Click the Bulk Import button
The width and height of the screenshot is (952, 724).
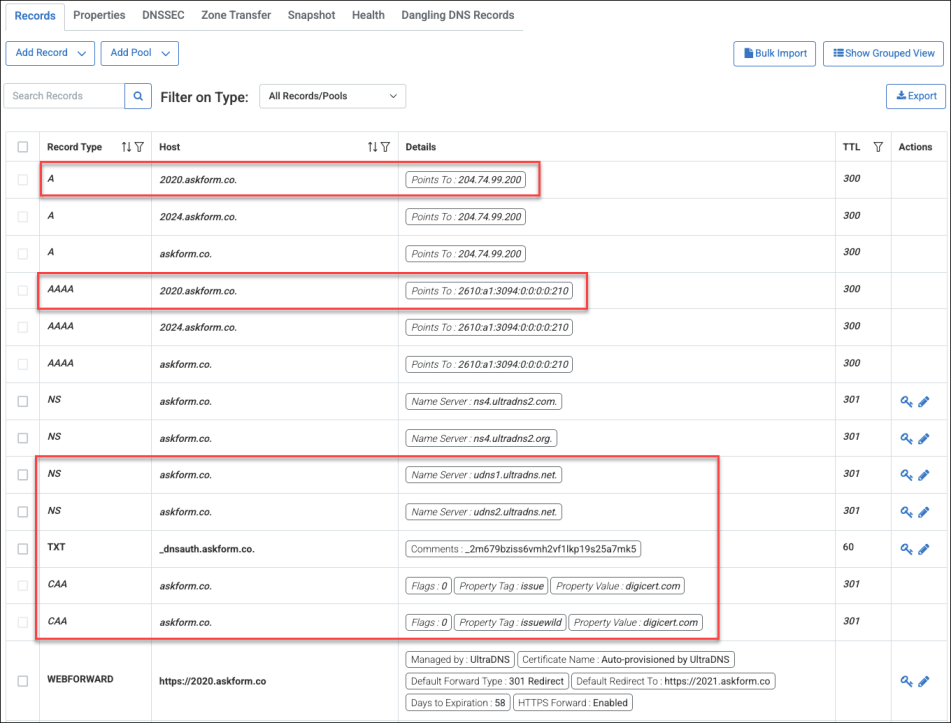tap(774, 53)
